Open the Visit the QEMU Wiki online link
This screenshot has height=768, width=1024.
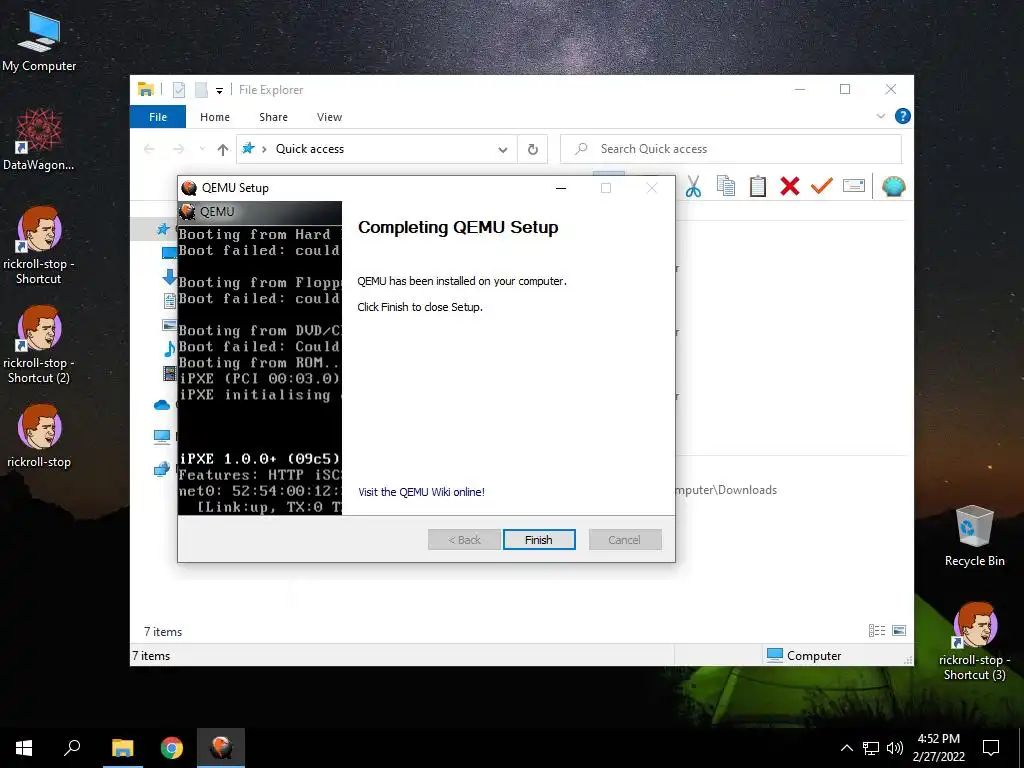[421, 492]
